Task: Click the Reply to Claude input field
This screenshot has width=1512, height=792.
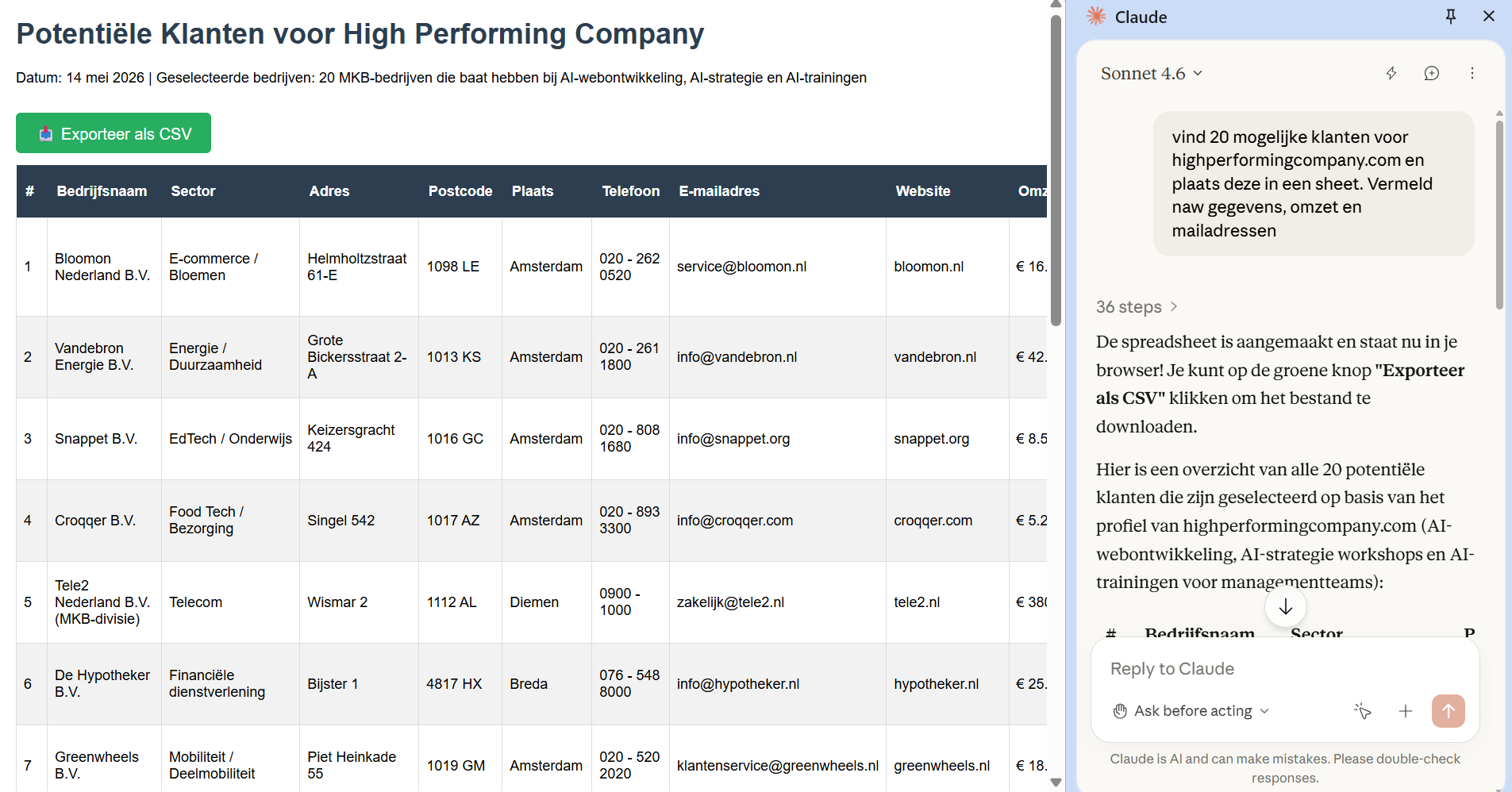Action: coord(1285,669)
